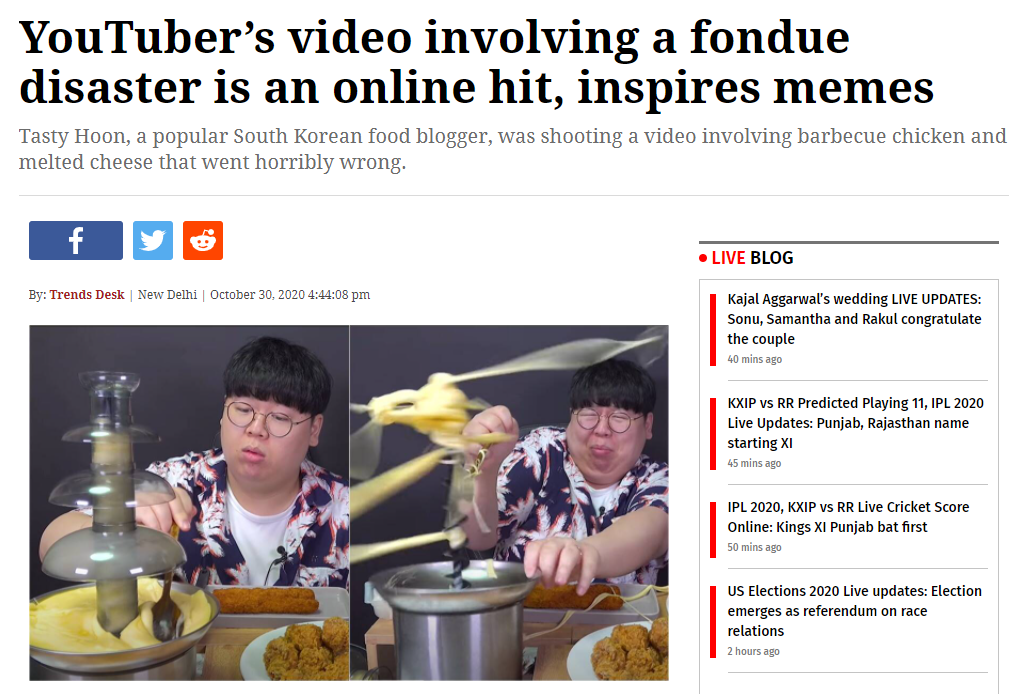The width and height of the screenshot is (1025, 694).
Task: Click the 45 mins ago timestamp
Action: click(754, 463)
